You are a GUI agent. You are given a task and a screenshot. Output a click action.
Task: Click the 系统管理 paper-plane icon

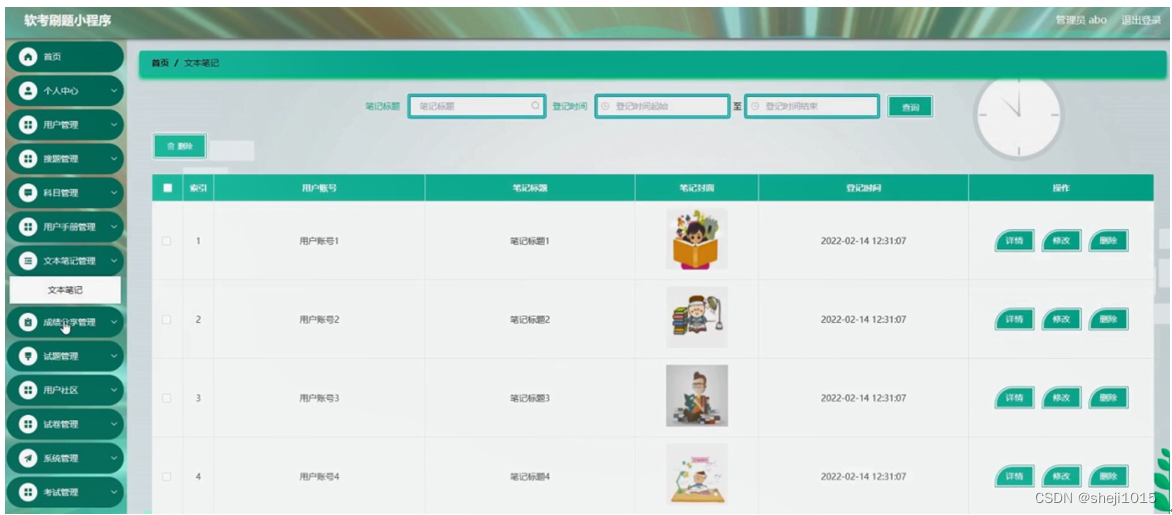click(x=28, y=458)
